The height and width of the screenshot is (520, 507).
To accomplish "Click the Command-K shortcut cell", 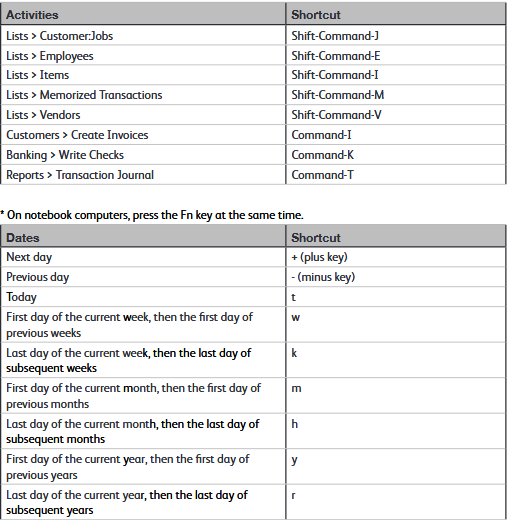I will (396, 155).
